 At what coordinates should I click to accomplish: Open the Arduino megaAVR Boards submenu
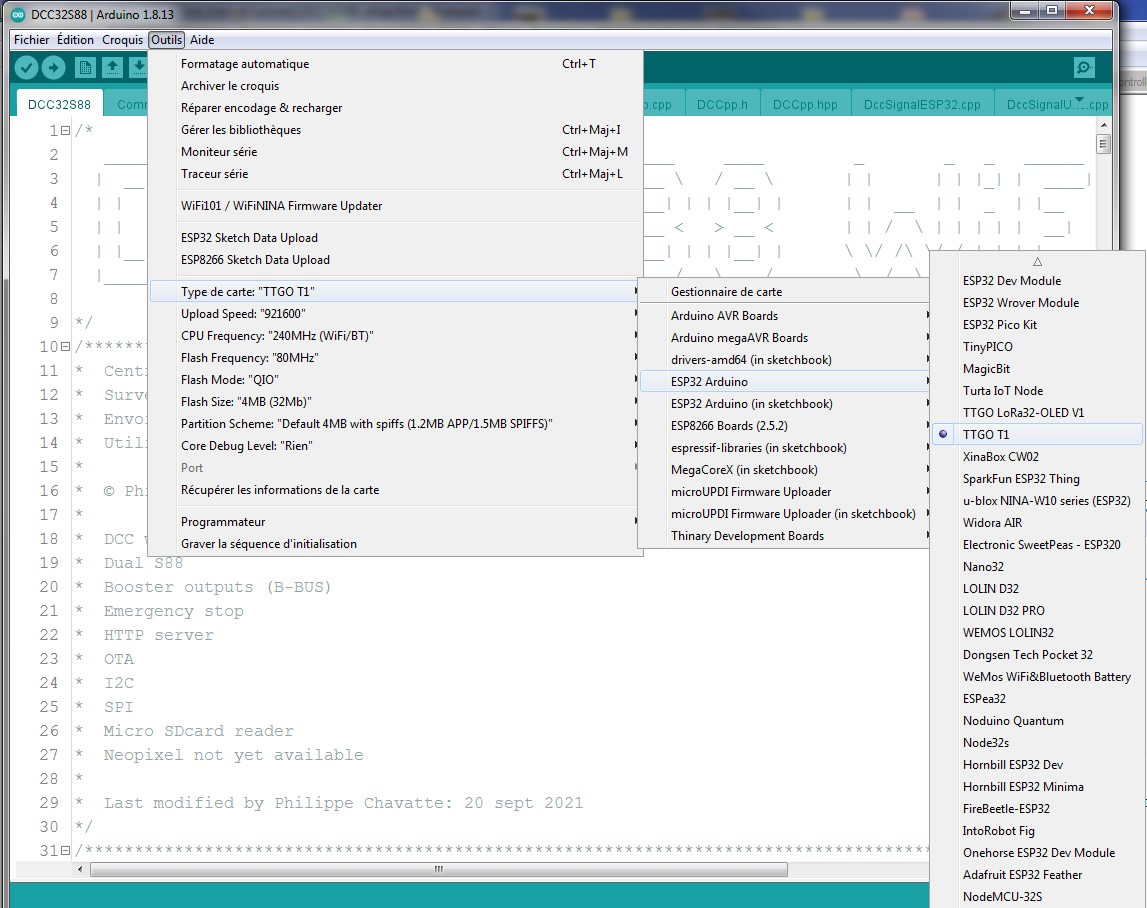click(x=785, y=338)
